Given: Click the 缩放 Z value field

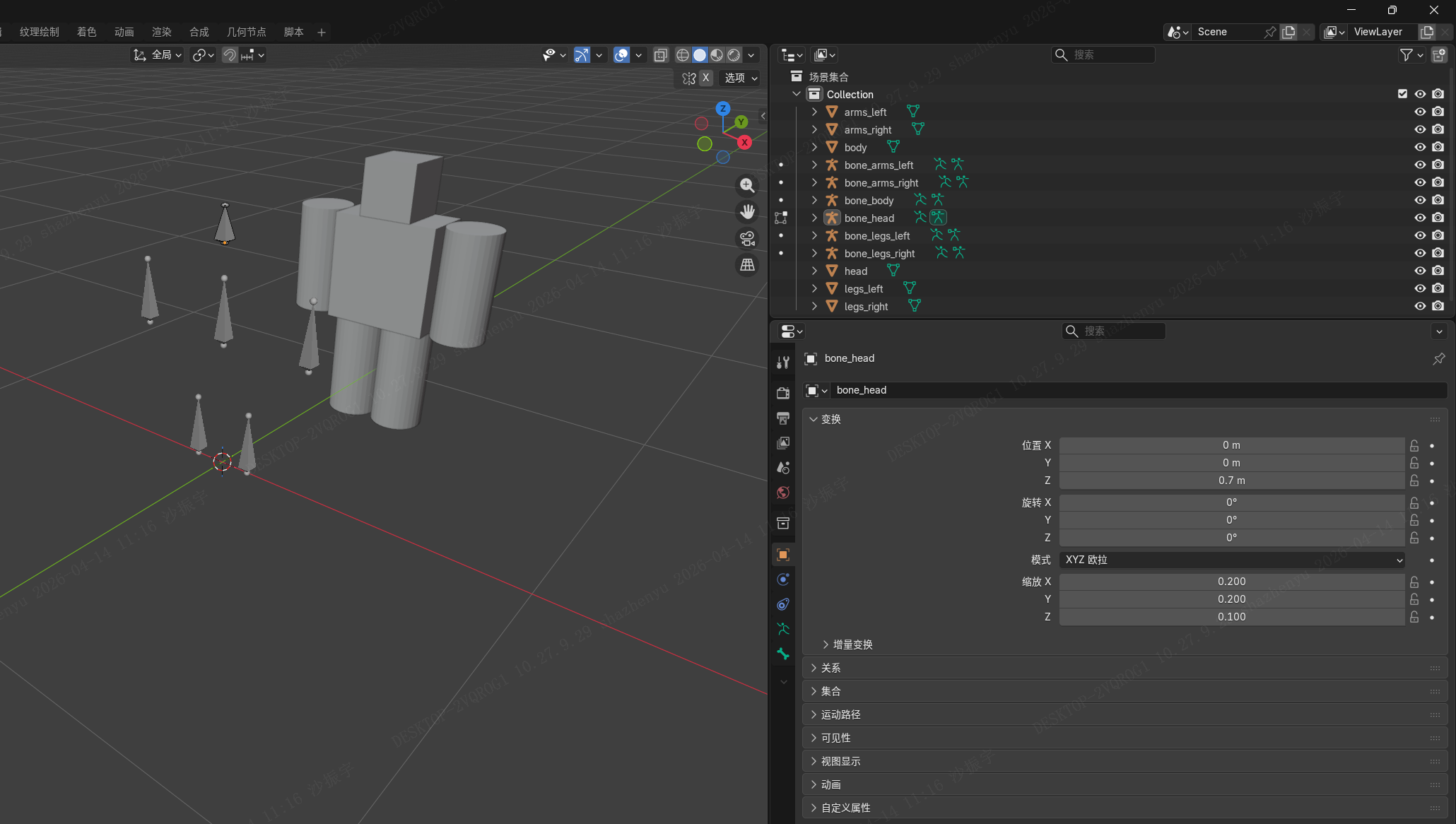Looking at the screenshot, I should [x=1231, y=617].
